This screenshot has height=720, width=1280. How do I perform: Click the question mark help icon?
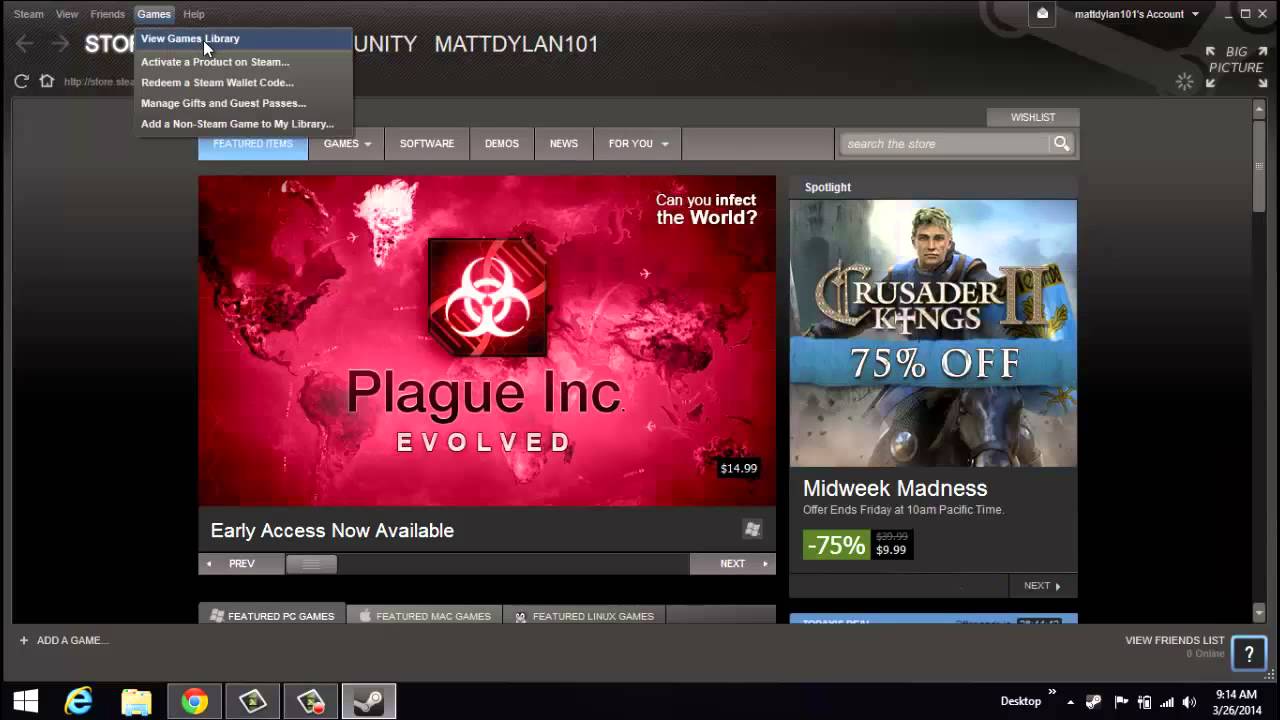point(1249,654)
